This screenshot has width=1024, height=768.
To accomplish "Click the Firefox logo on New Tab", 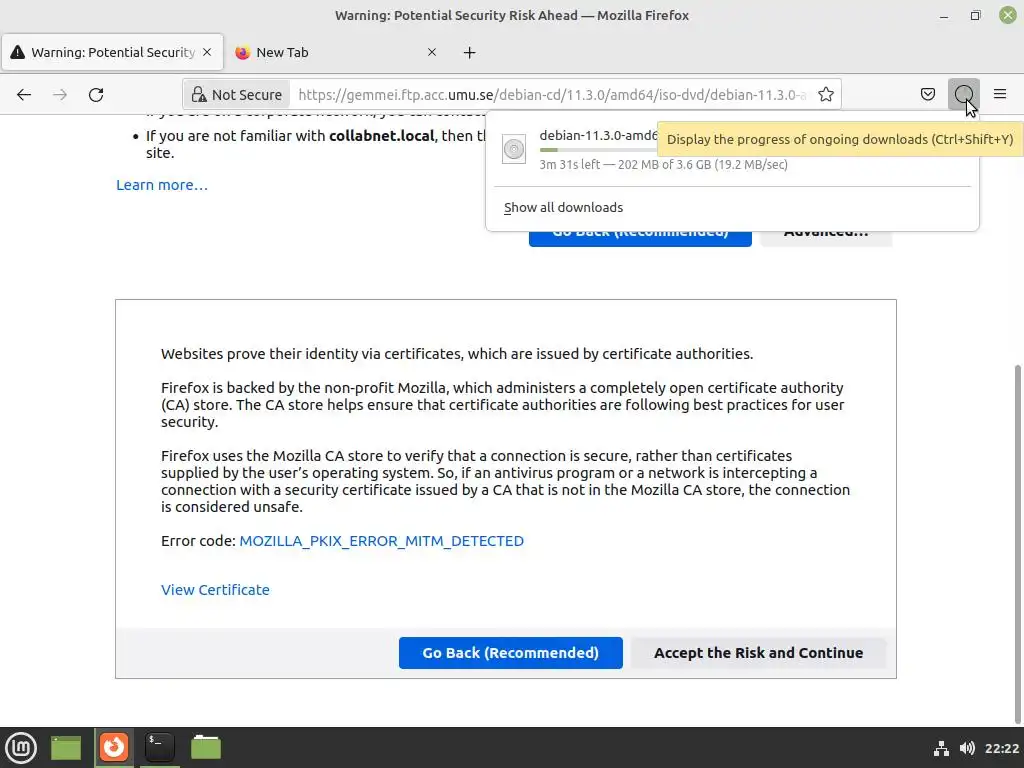I will coord(242,52).
